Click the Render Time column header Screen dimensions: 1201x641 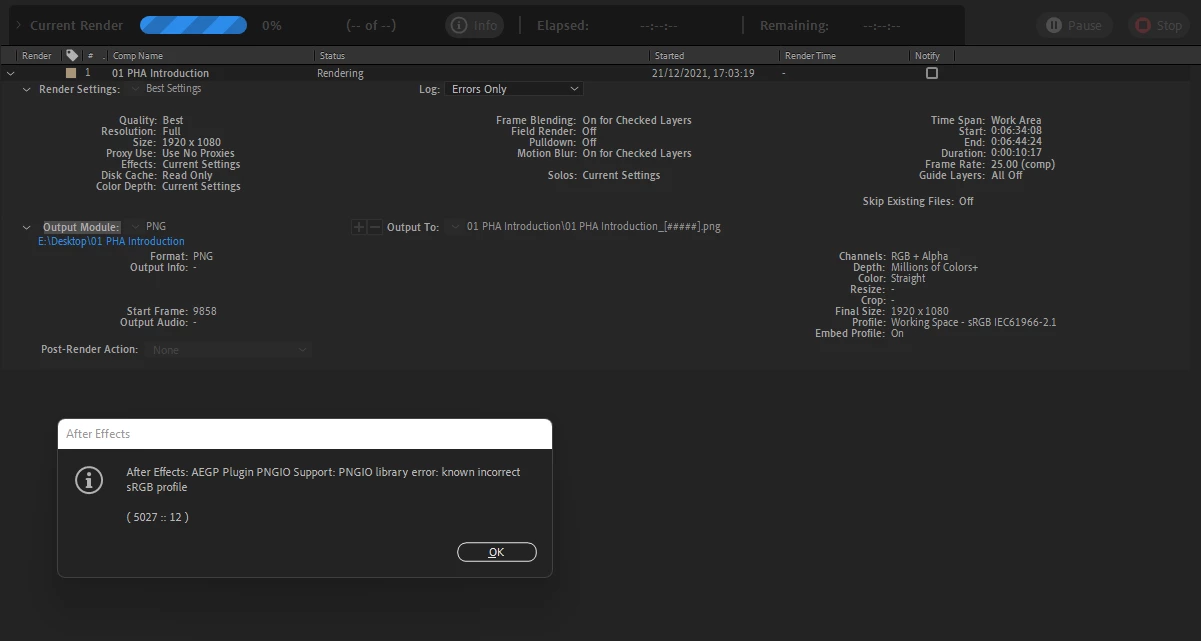tap(810, 56)
